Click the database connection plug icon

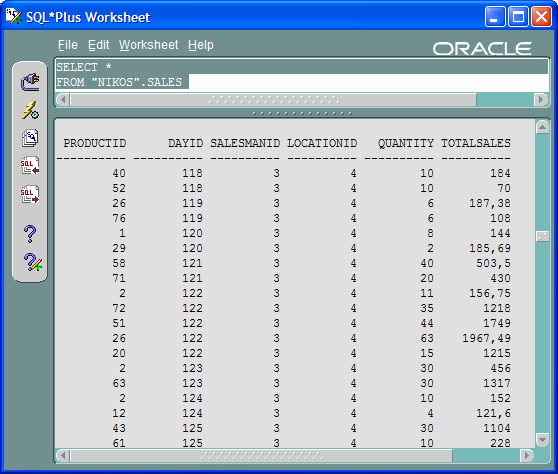coord(30,82)
